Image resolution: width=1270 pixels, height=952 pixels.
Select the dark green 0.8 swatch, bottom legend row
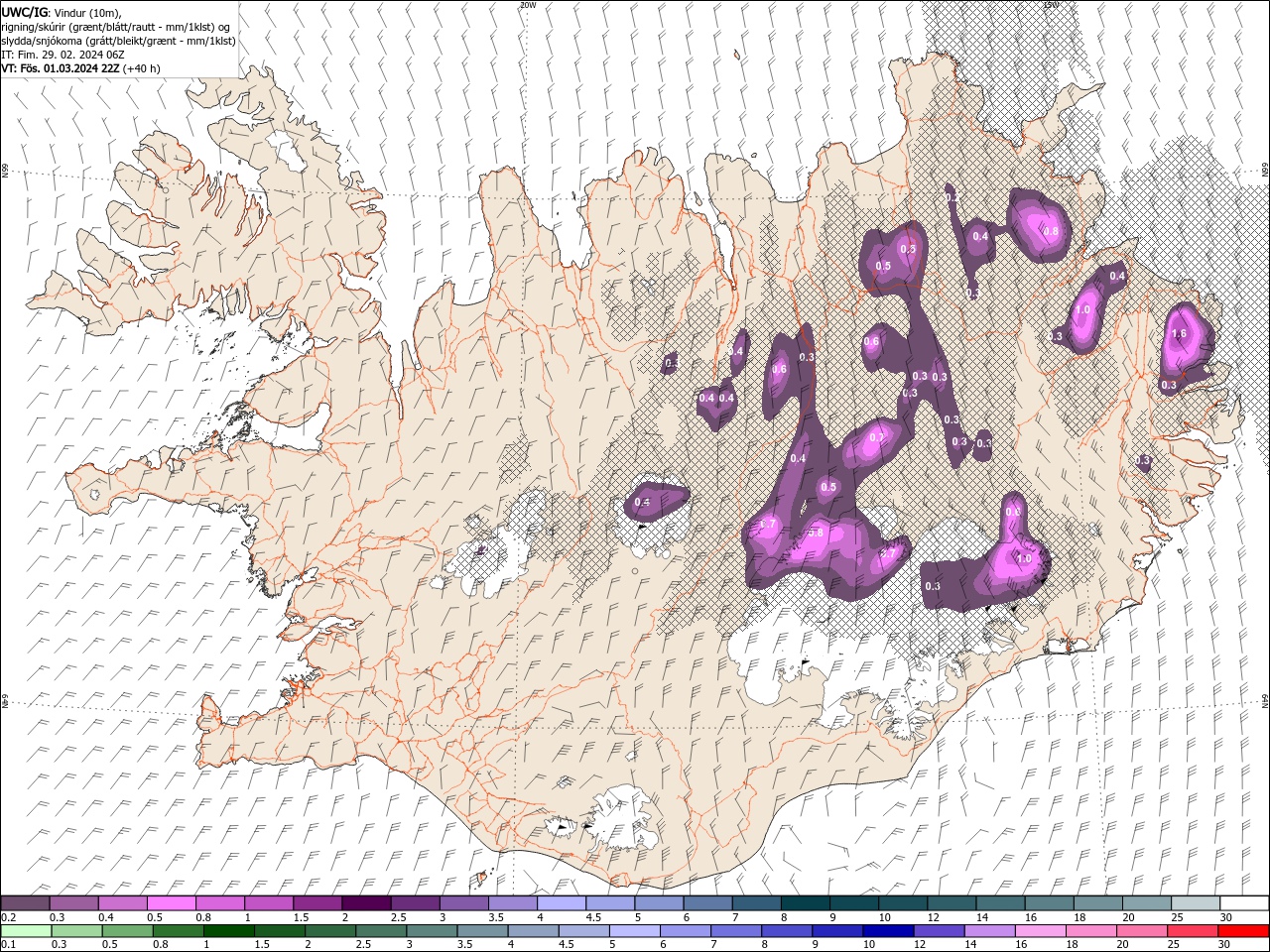(178, 931)
